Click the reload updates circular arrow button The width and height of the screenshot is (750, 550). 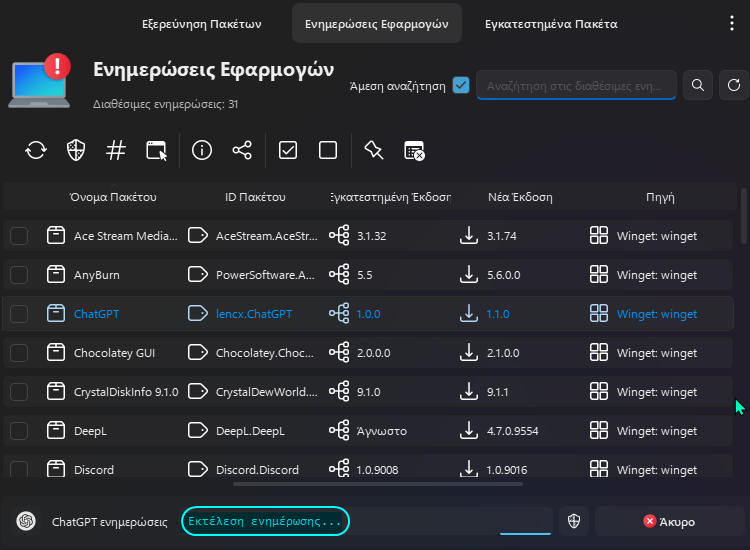point(734,85)
